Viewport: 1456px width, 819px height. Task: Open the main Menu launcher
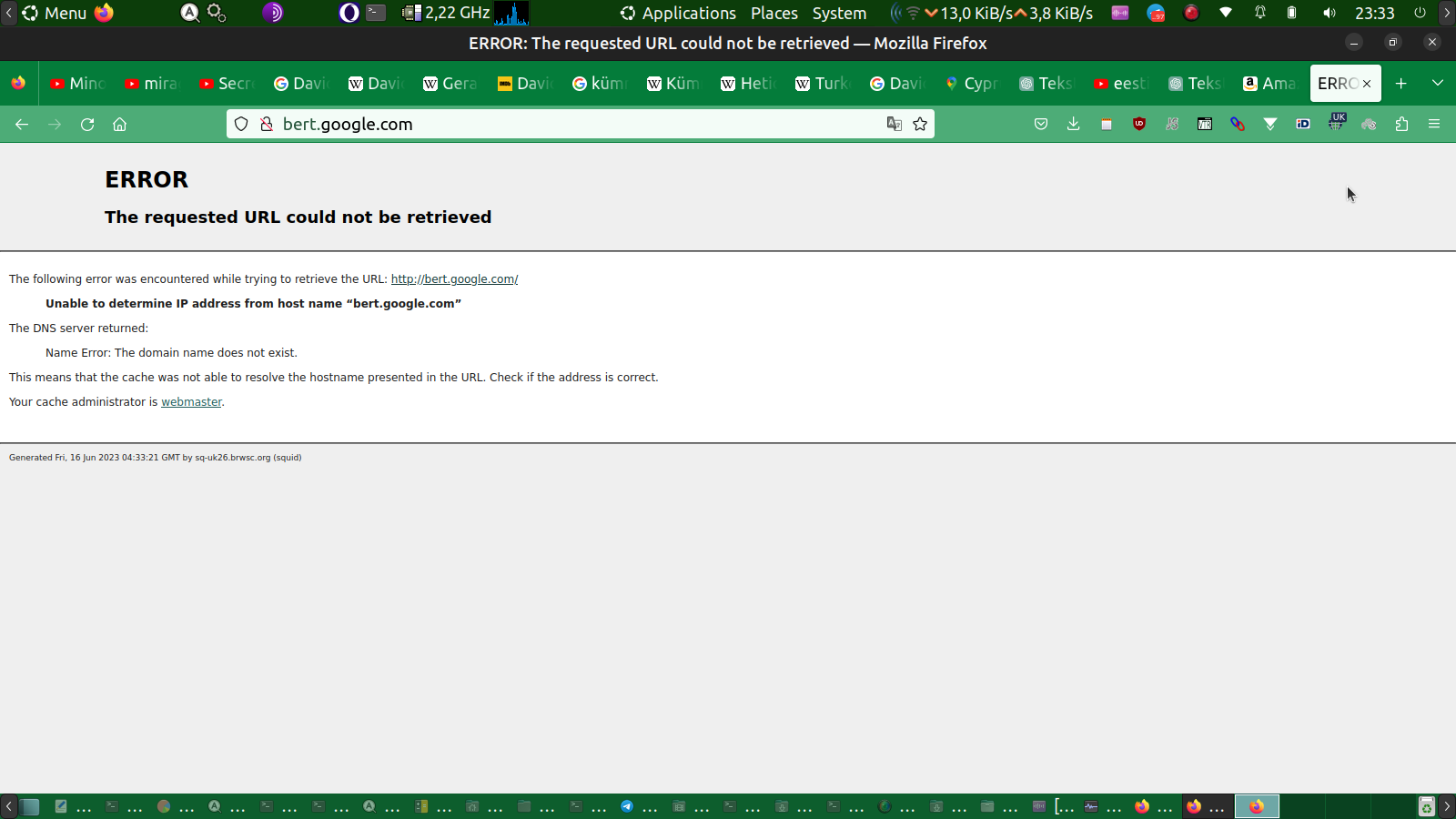click(55, 14)
